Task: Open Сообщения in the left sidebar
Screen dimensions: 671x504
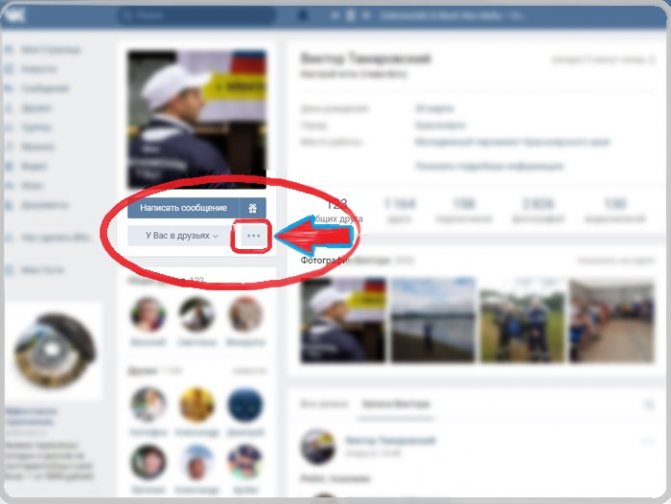Action: (x=45, y=89)
